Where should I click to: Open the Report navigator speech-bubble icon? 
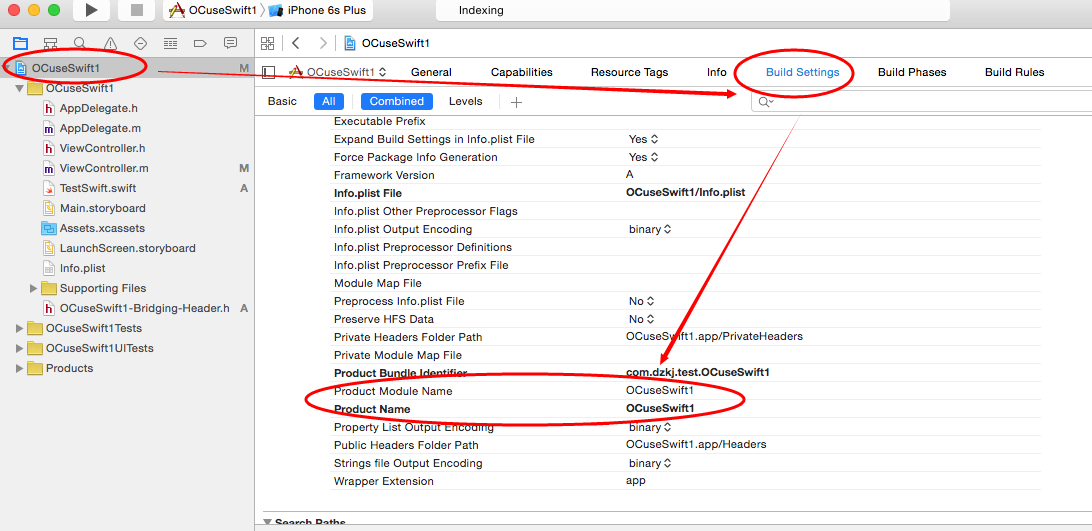click(x=231, y=43)
